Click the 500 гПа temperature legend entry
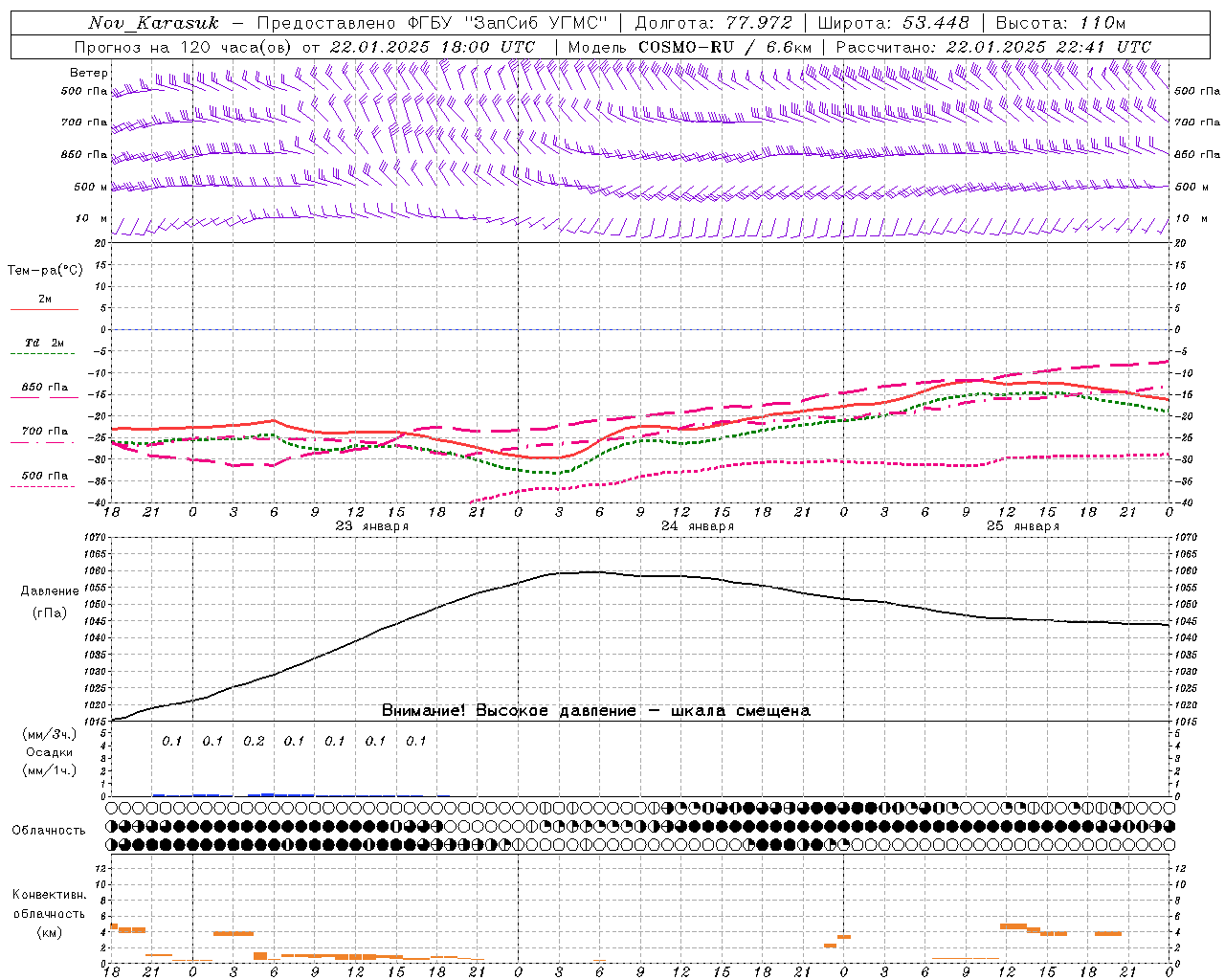The height and width of the screenshot is (980, 1225). 45,476
